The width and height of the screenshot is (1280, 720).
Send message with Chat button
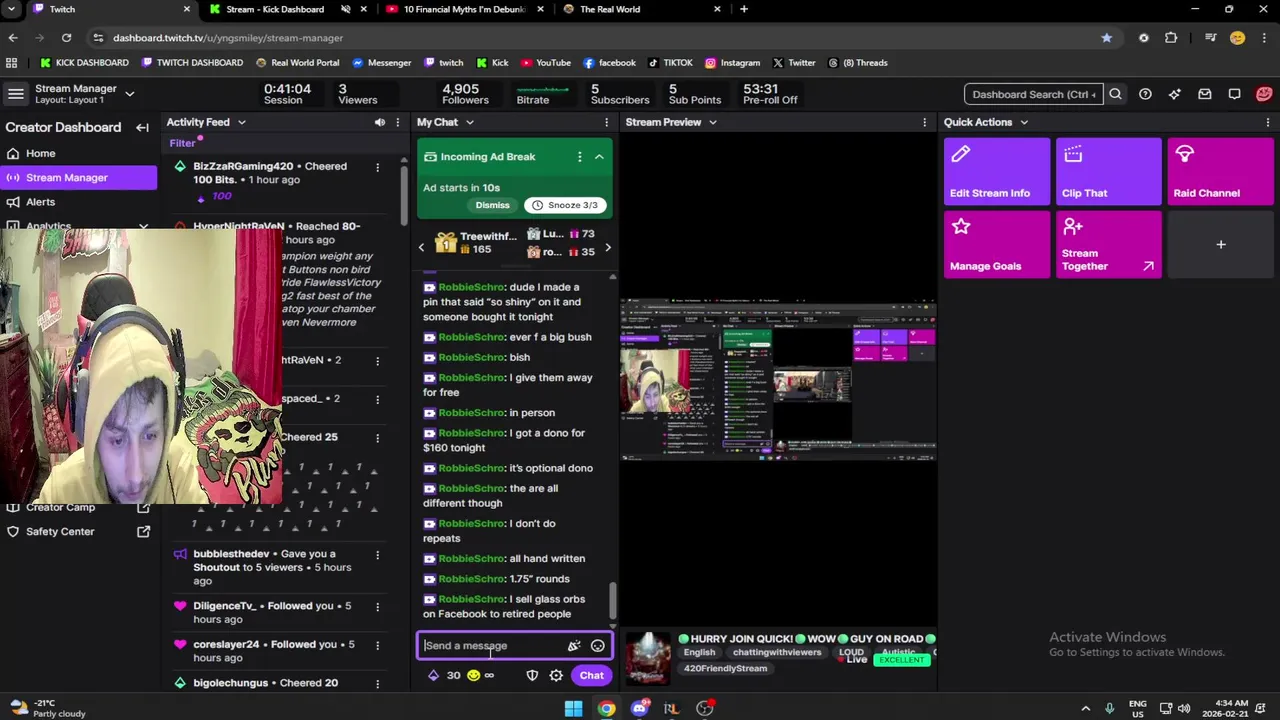tap(591, 675)
